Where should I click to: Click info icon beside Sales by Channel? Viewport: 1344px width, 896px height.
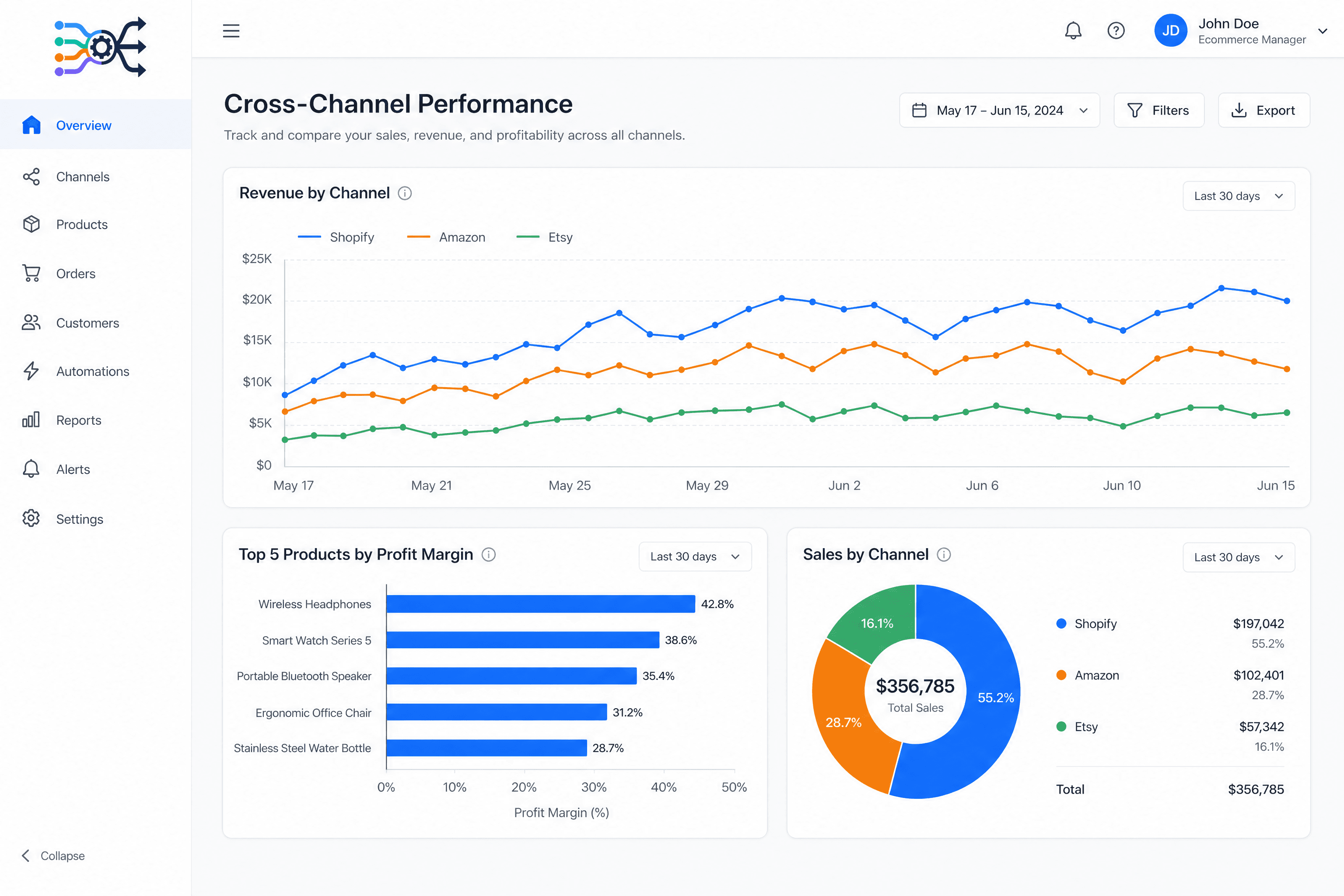coord(944,554)
